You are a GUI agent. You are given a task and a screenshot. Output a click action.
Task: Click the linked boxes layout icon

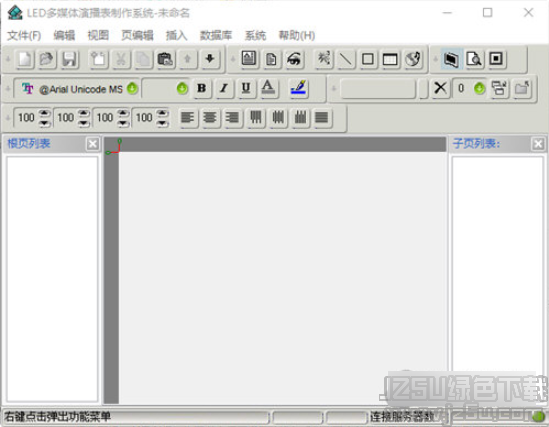[499, 88]
